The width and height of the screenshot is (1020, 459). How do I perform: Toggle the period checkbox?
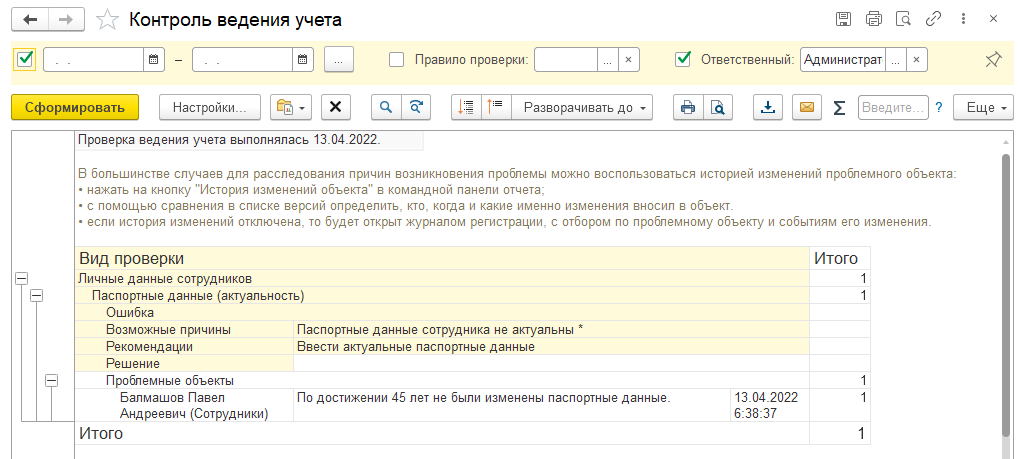coord(26,59)
